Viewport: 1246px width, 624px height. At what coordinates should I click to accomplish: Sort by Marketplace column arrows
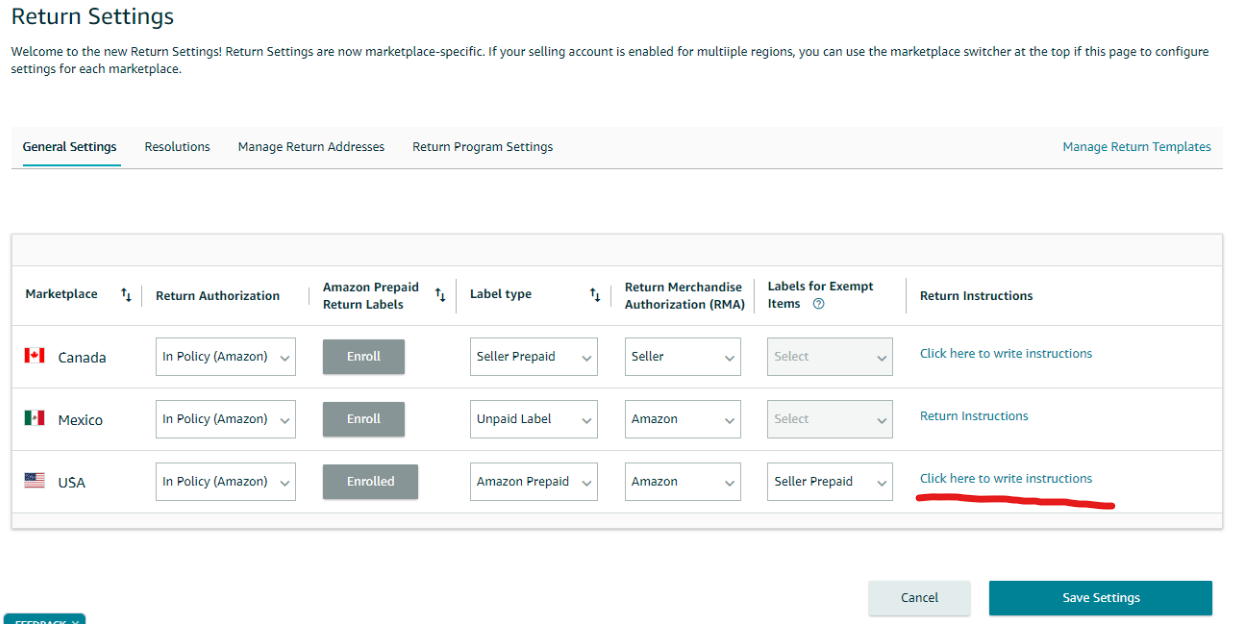coord(126,294)
